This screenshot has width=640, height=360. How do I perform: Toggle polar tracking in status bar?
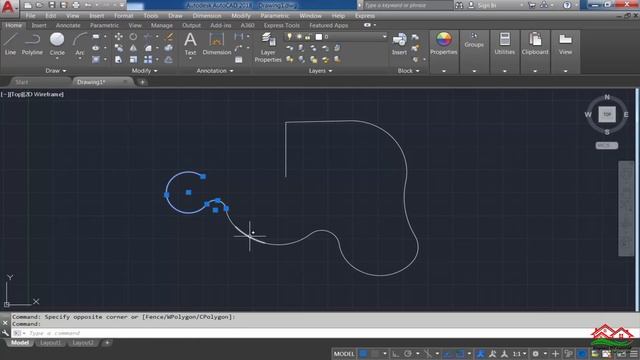(408, 353)
